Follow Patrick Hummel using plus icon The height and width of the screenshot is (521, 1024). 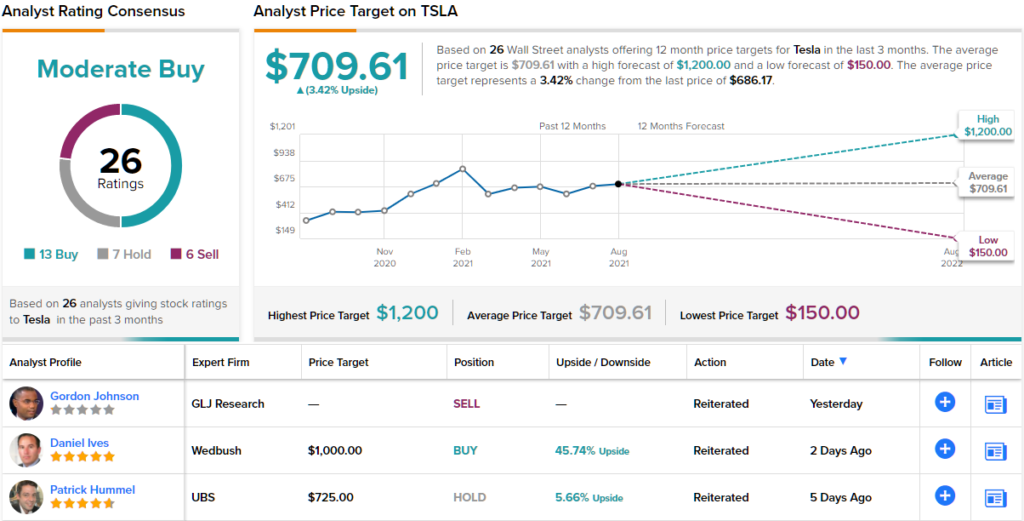(x=944, y=496)
